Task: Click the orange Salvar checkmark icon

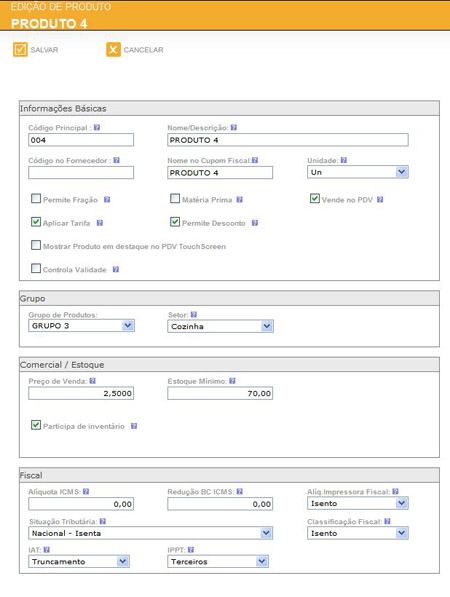Action: [x=20, y=49]
